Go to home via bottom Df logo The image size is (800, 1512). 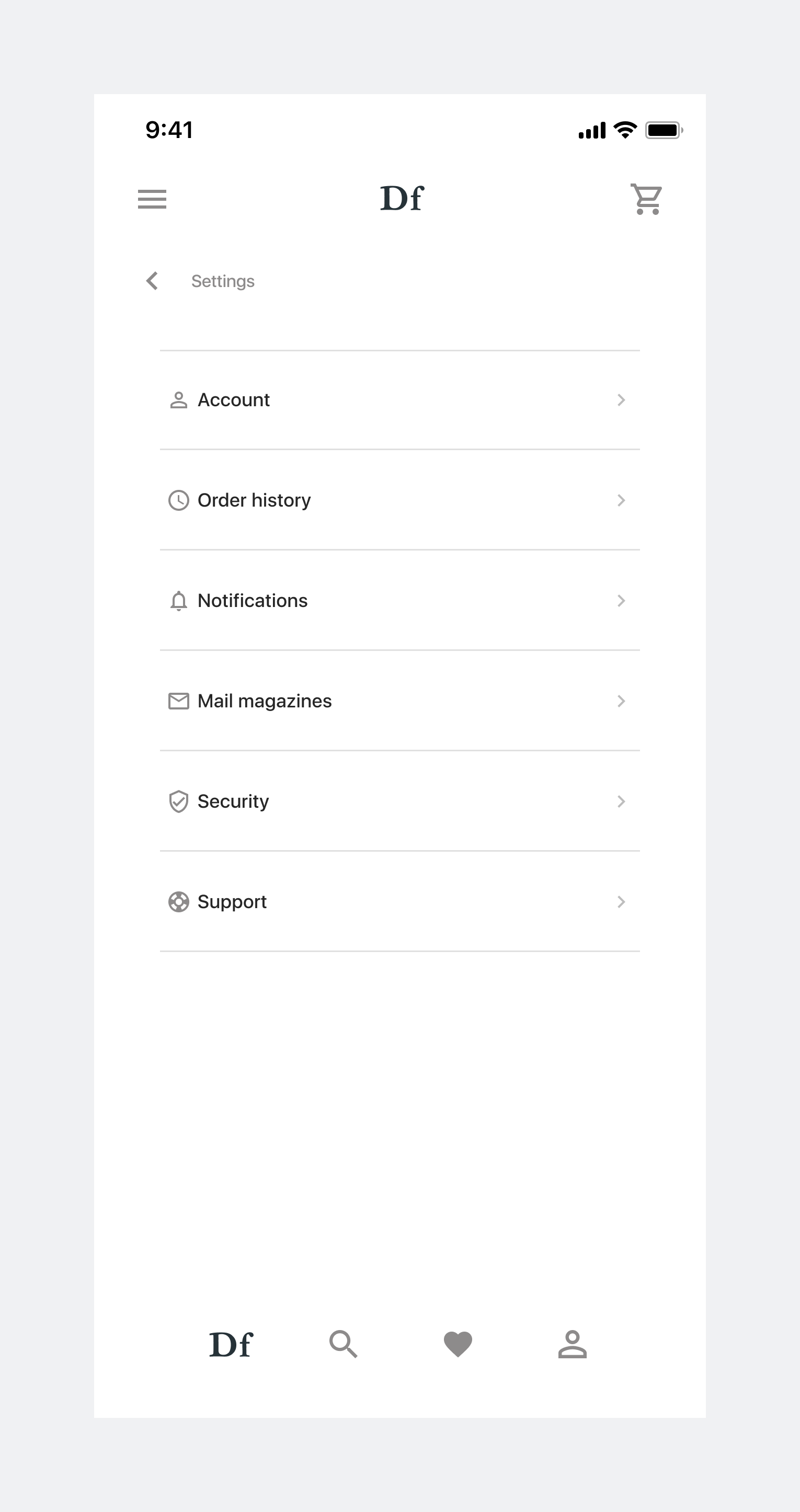click(x=230, y=1344)
